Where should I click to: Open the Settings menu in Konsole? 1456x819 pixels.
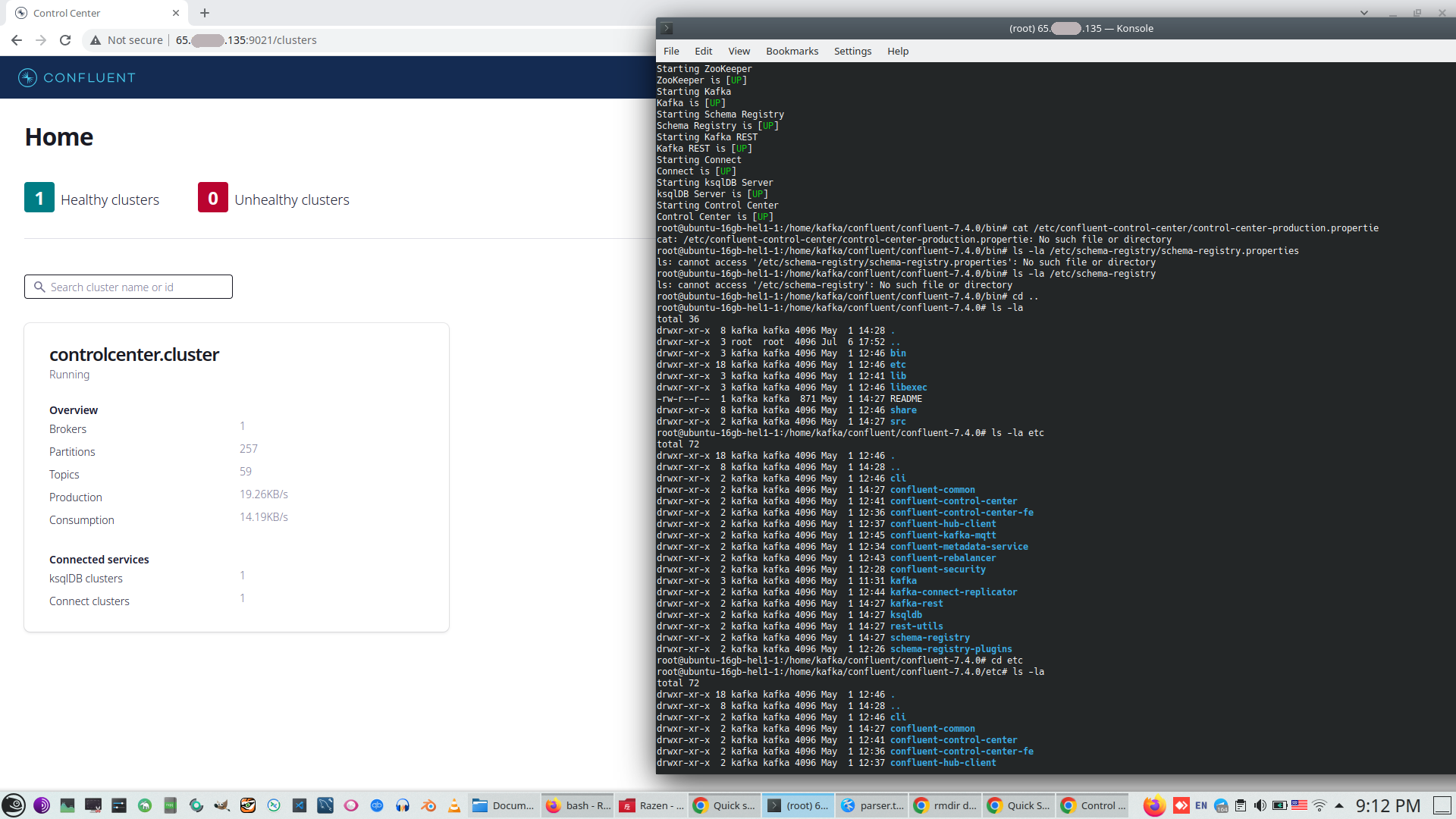(x=852, y=51)
